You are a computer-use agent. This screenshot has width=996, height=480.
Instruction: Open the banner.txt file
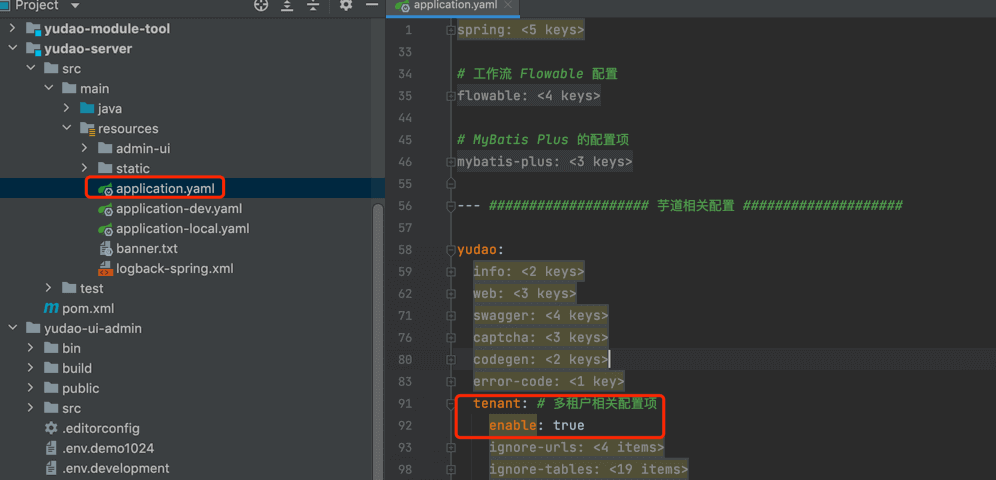pyautogui.click(x=146, y=249)
